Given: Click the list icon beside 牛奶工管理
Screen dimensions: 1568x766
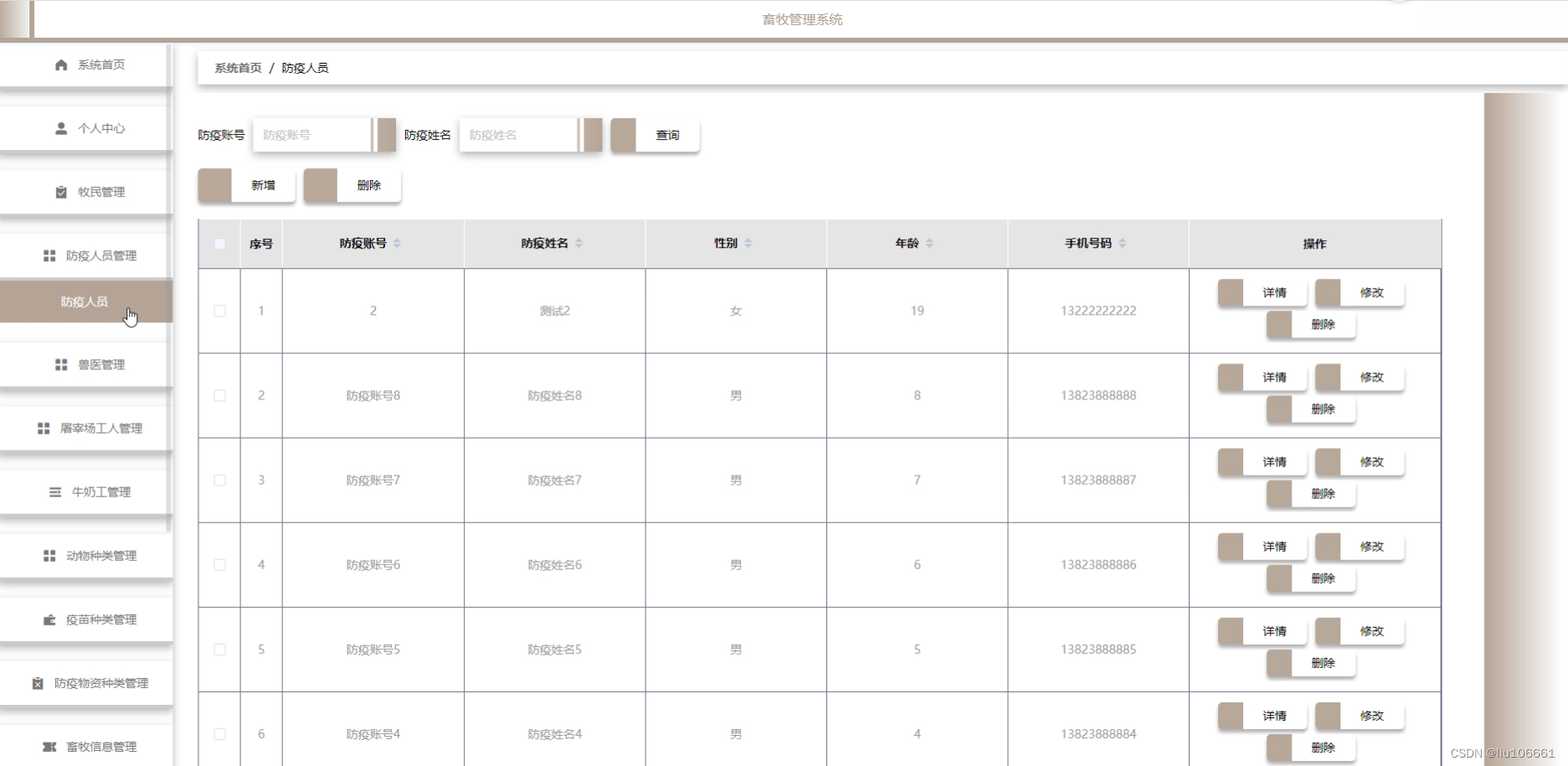Looking at the screenshot, I should point(55,491).
